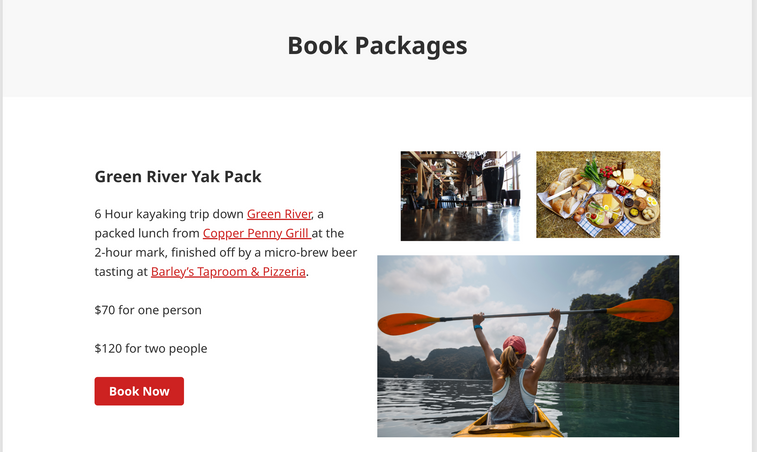The height and width of the screenshot is (452, 757).
Task: Follow the Copper Penny Grill link
Action: 256,233
